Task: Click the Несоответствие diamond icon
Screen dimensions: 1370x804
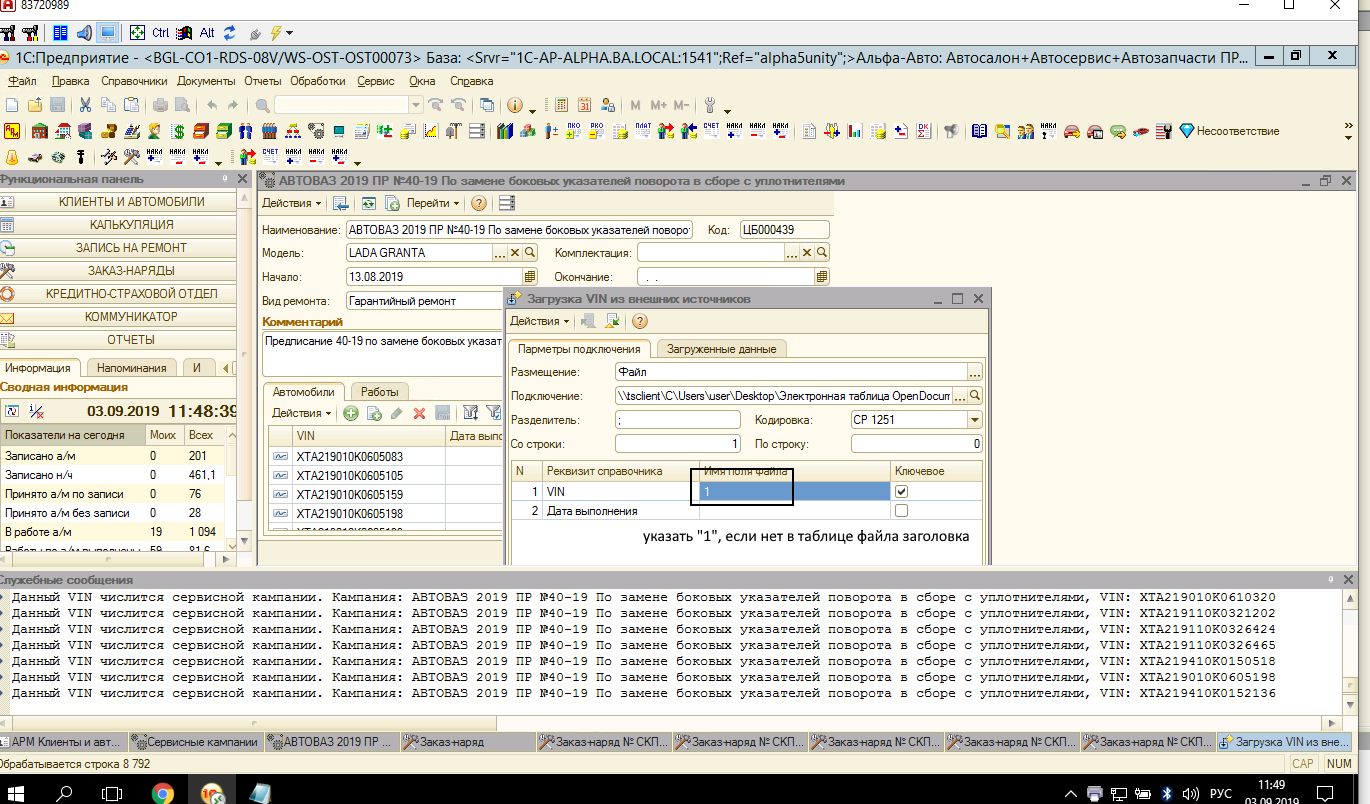Action: 1187,131
